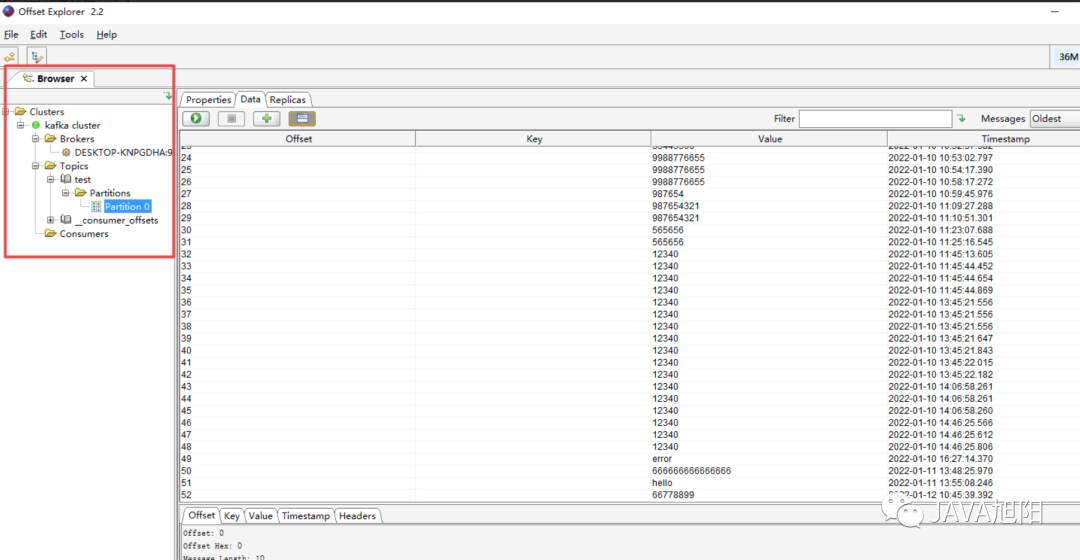Viewport: 1080px width, 560px height.
Task: Open the Value tab in bottom detail pane
Action: tap(260, 516)
